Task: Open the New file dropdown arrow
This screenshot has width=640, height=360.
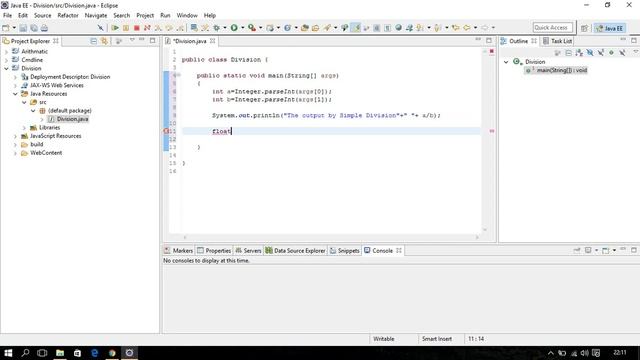Action: [14, 28]
